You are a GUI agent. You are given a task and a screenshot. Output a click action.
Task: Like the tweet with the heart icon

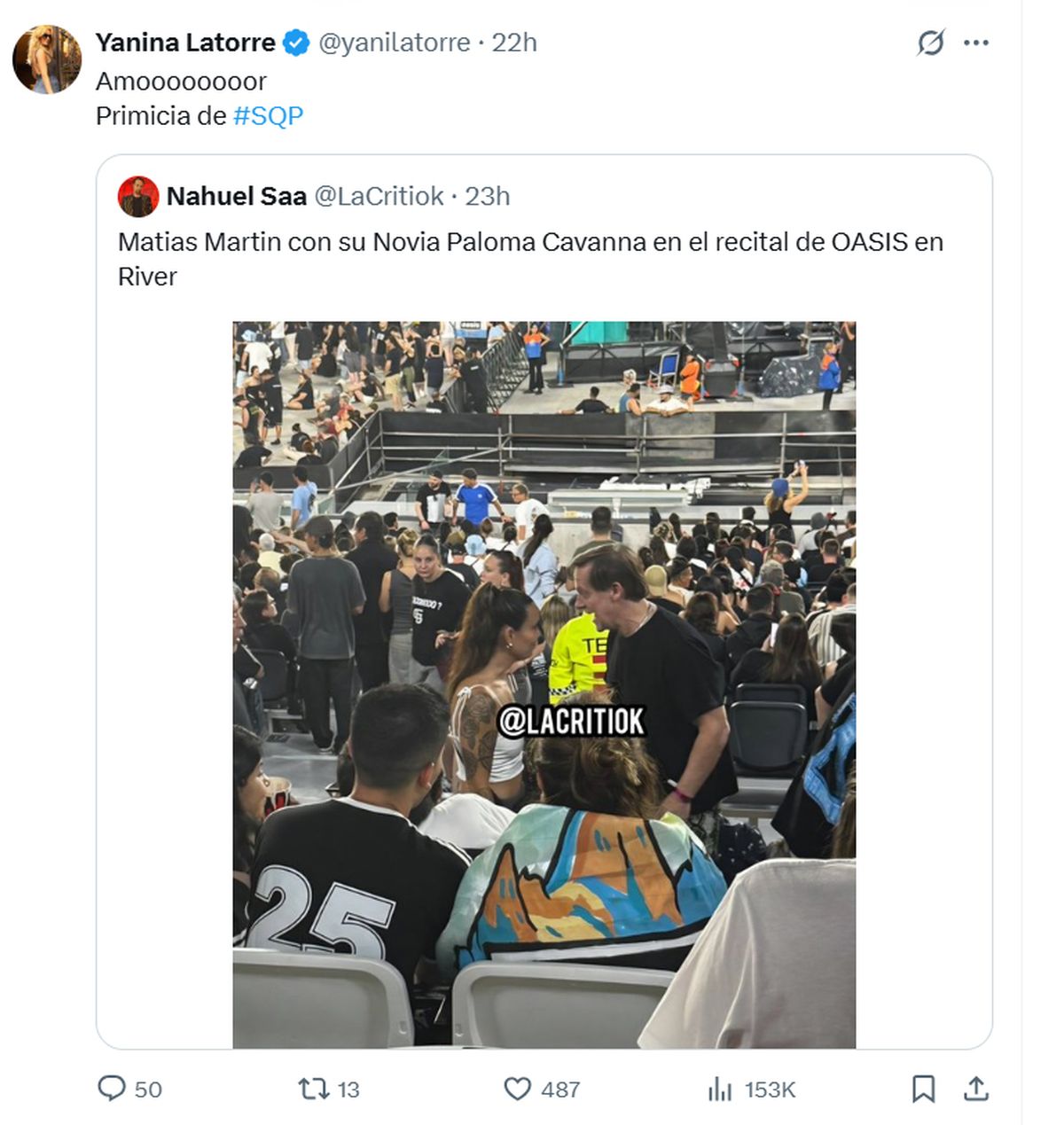517,1088
